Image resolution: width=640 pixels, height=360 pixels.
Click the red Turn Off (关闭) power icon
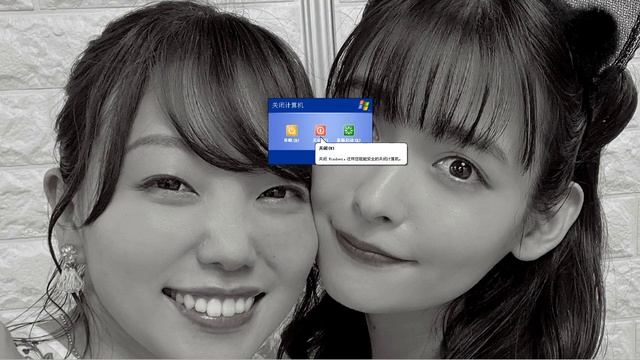point(320,130)
